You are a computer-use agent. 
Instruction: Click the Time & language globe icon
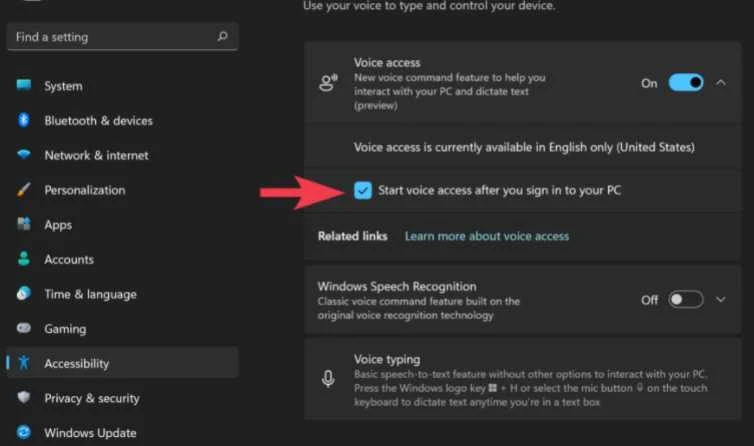pos(24,293)
